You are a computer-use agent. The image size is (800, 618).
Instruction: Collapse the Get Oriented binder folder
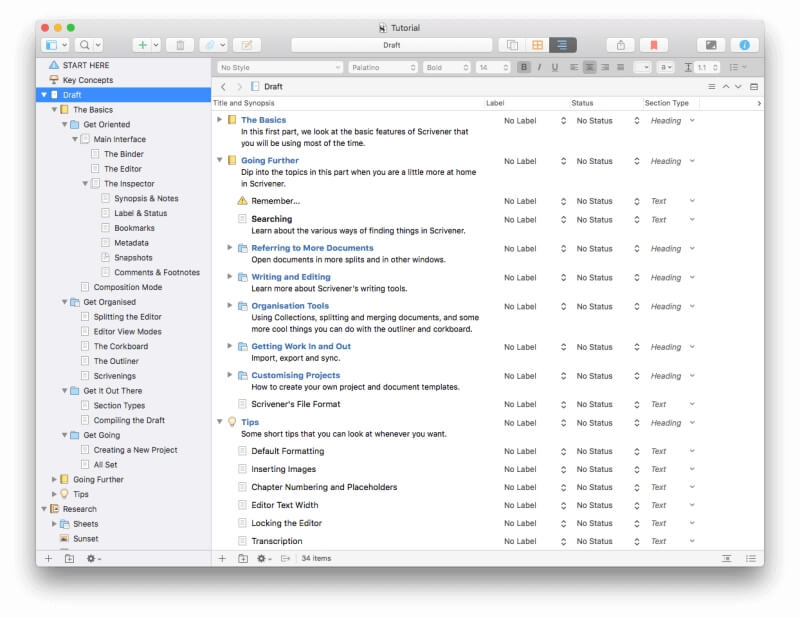pos(65,125)
